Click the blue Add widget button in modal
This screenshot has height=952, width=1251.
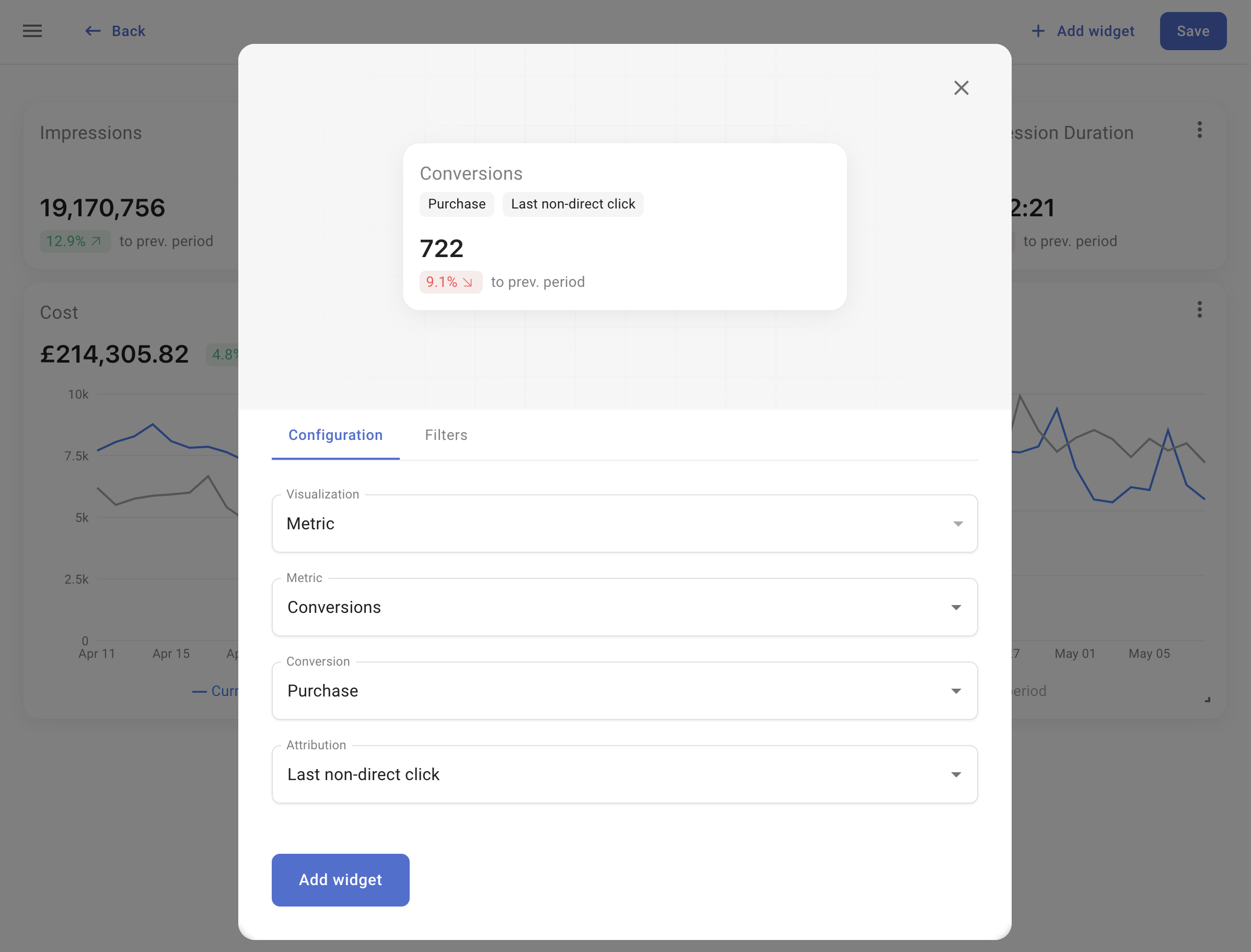(x=340, y=880)
